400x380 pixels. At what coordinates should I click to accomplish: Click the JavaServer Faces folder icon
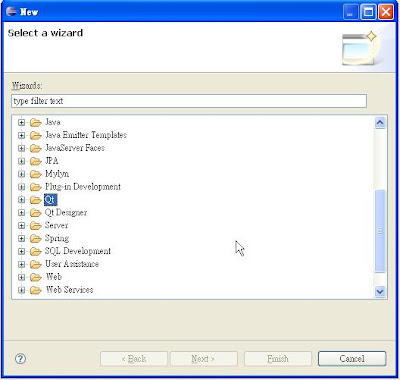[35, 148]
